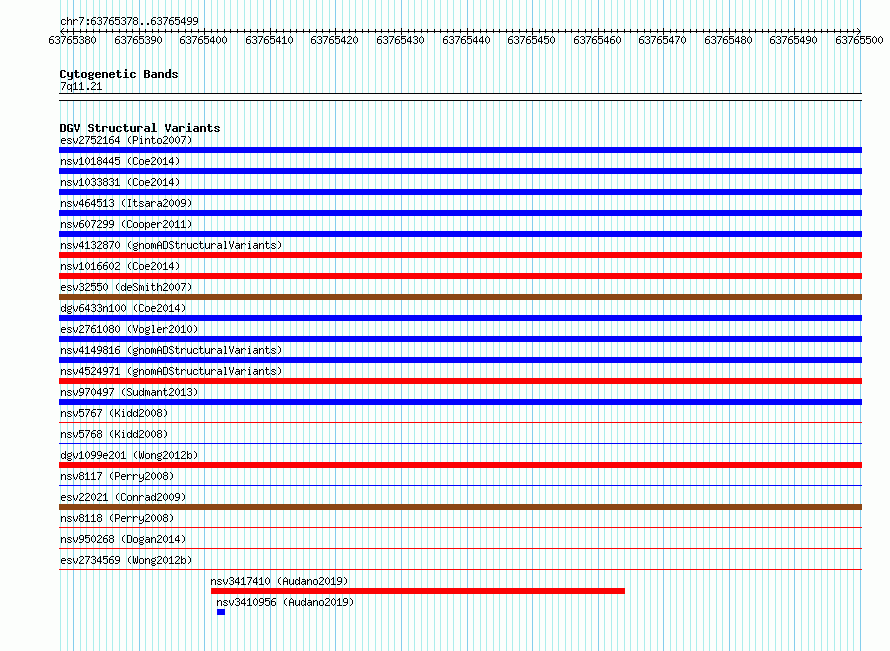Open nsv1018445 (Coe2014) variant entry
Screen dimensions: 890x651
(120, 161)
